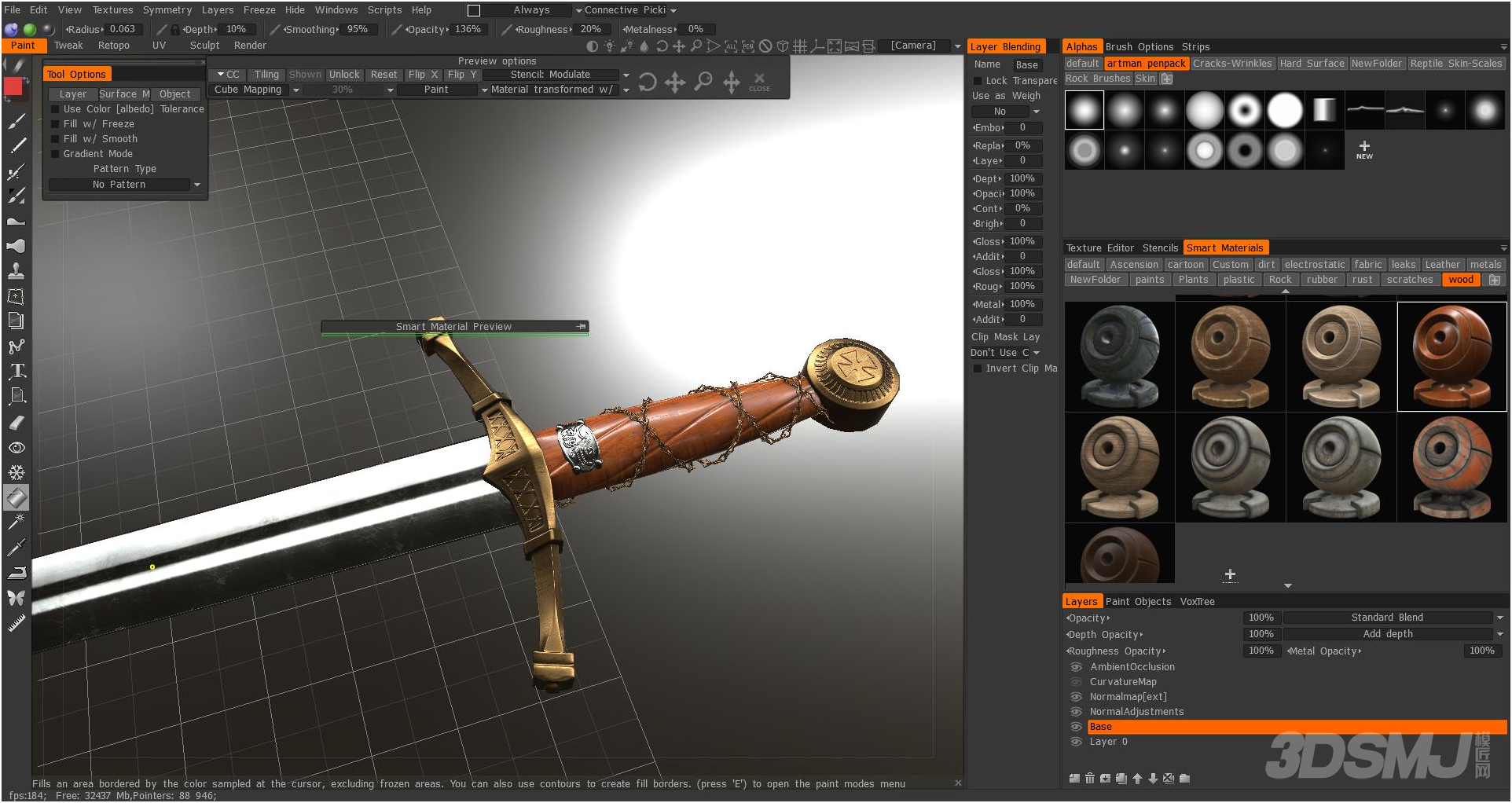
Task: Click the Unlock button in Preview options
Action: click(x=344, y=75)
